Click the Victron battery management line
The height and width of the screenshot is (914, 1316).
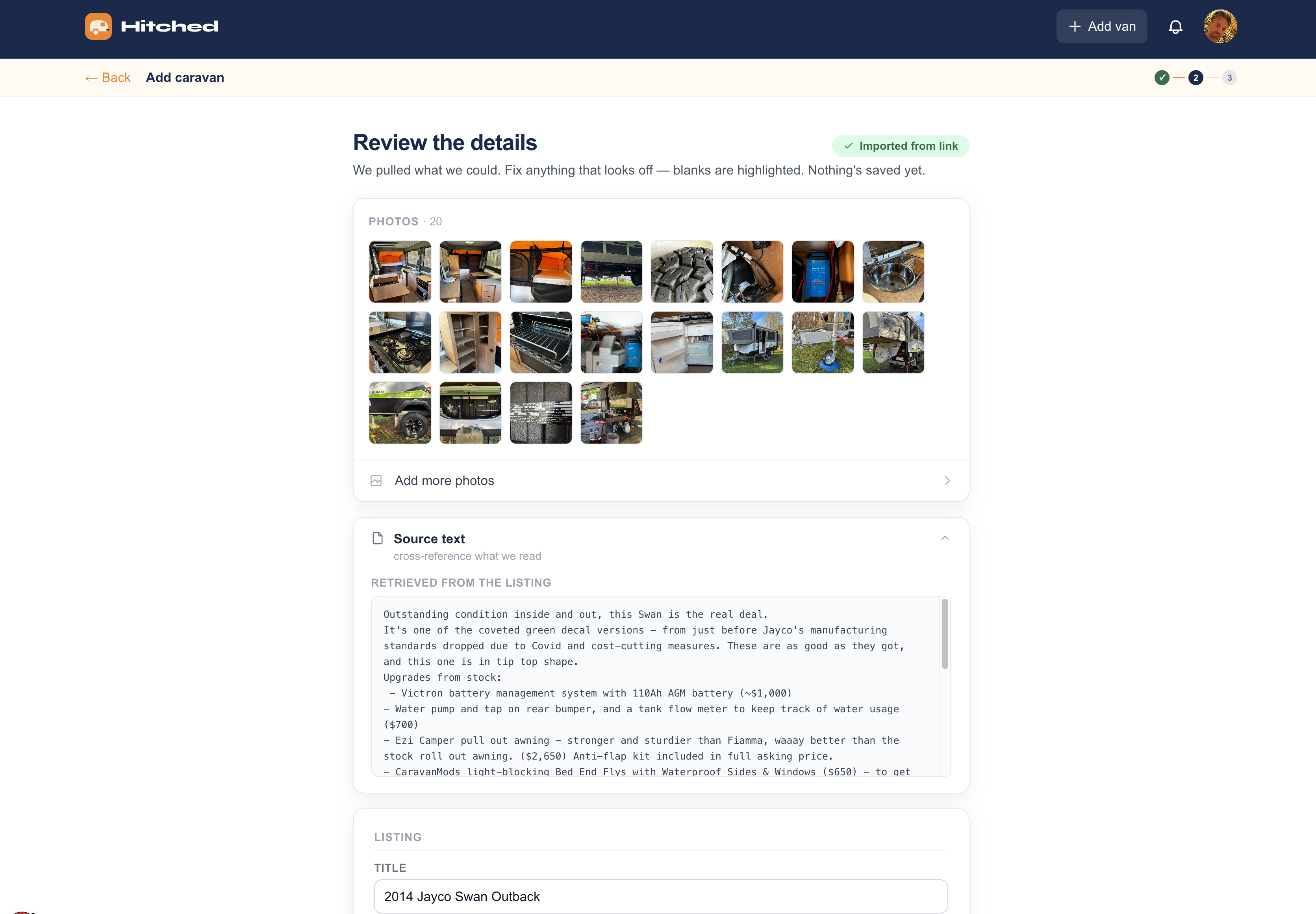coord(591,693)
